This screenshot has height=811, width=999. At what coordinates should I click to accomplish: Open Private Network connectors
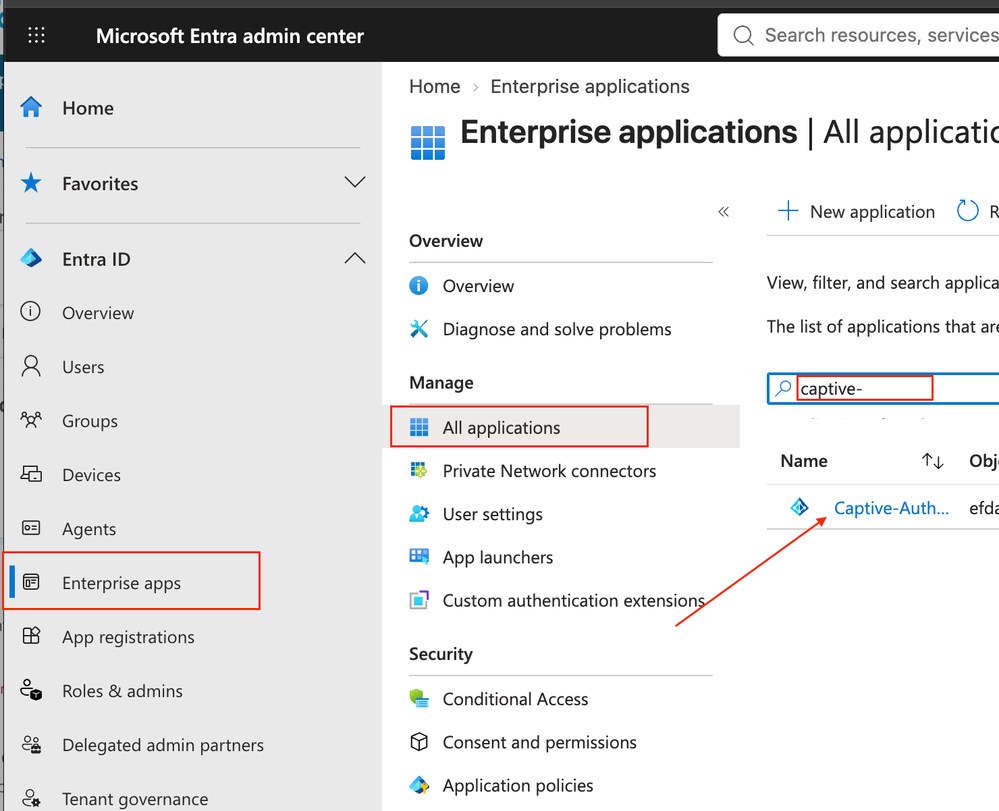[x=549, y=471]
